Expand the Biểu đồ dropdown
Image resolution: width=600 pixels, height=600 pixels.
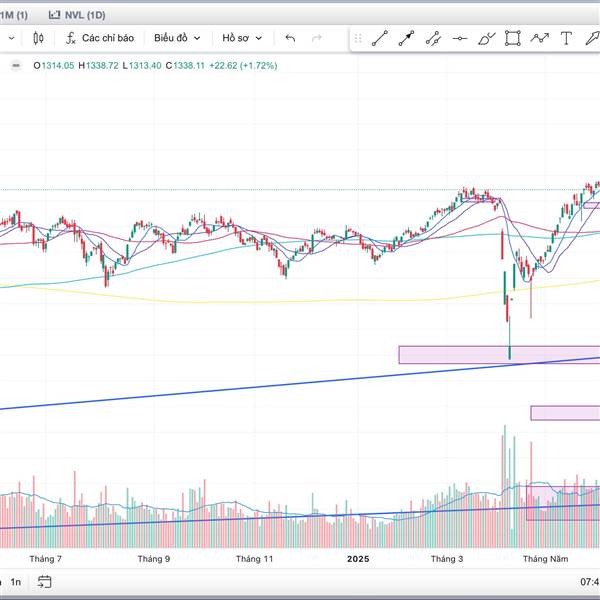coord(177,38)
